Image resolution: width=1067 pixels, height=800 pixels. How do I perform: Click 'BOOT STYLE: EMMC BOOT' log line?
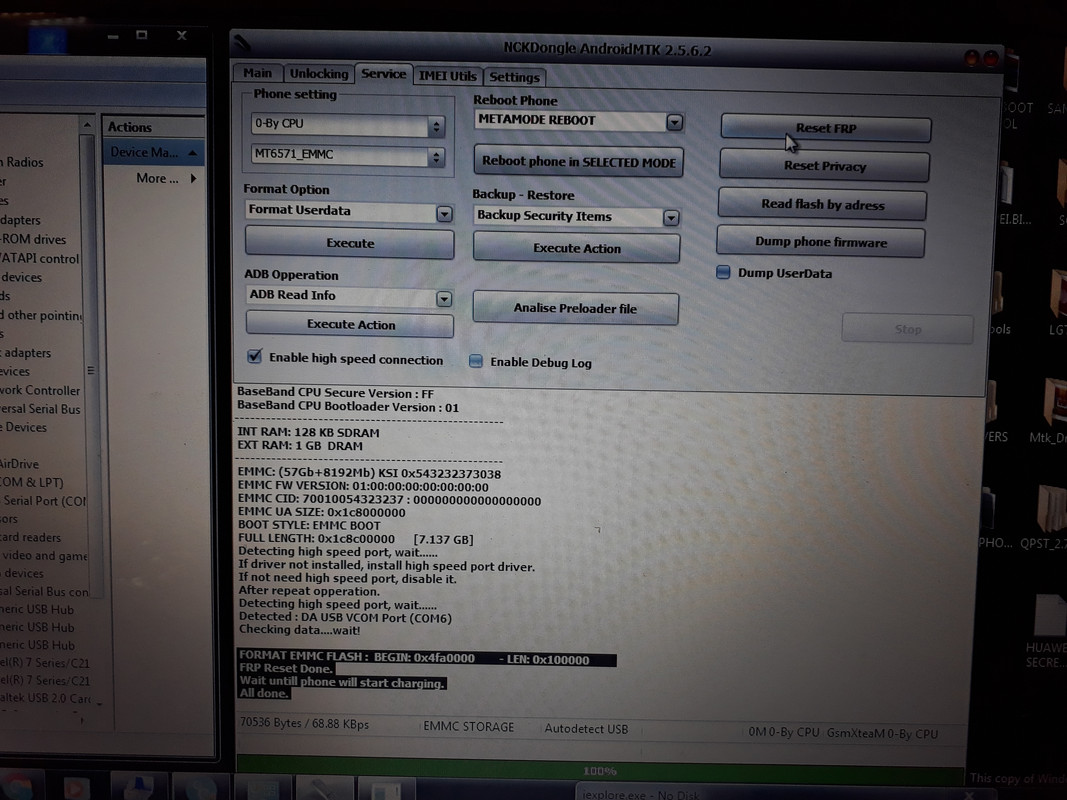[309, 525]
